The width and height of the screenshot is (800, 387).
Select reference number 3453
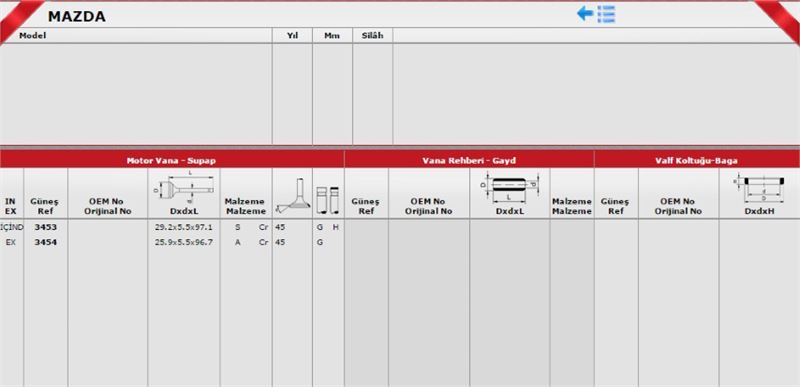click(45, 227)
